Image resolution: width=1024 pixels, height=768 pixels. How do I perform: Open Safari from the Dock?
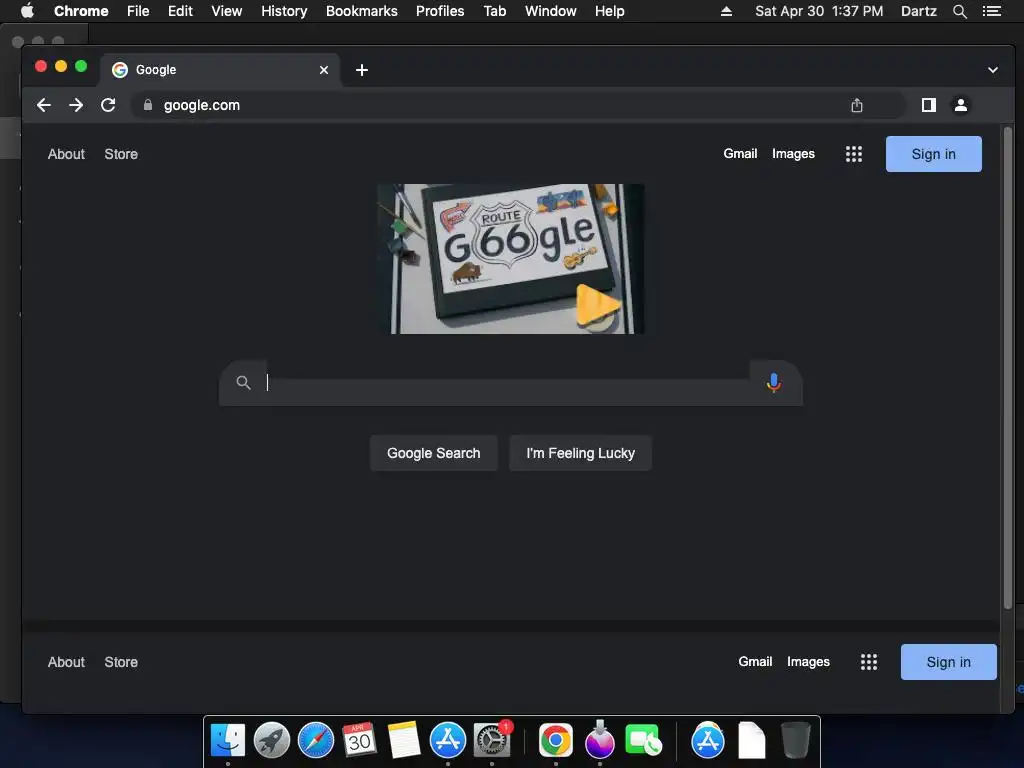click(316, 741)
